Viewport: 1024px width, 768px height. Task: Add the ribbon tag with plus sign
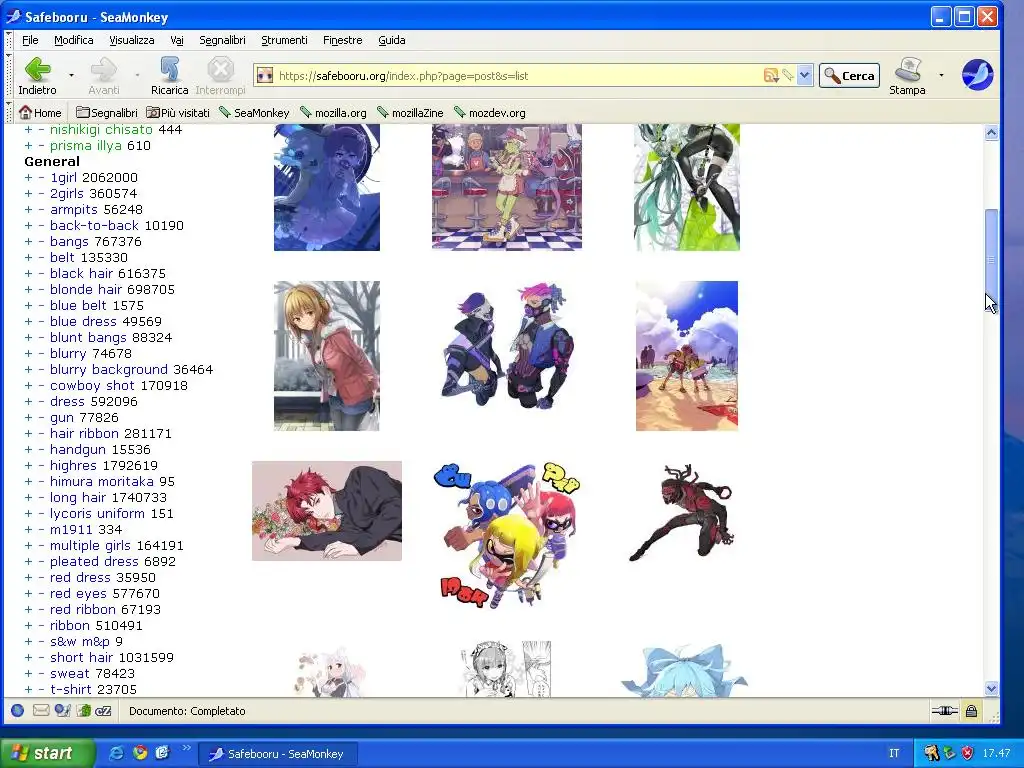28,626
